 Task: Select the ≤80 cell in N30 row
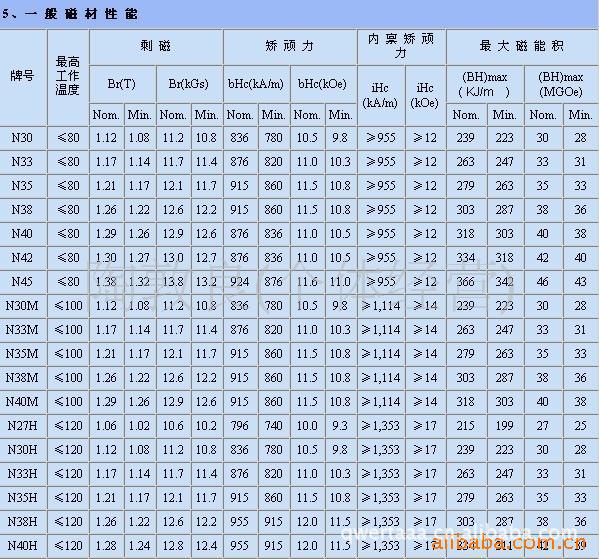[x=68, y=138]
